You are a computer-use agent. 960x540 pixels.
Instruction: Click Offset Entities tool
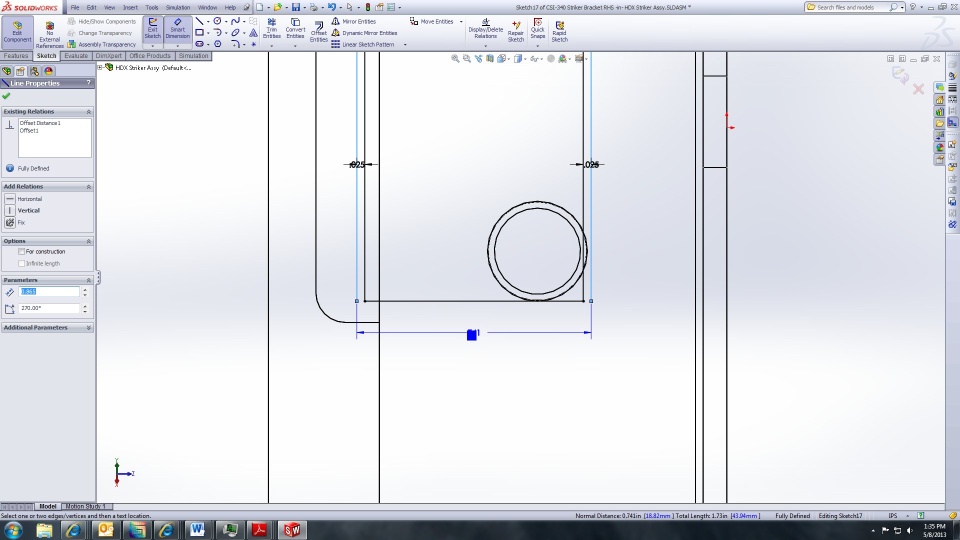click(x=318, y=32)
